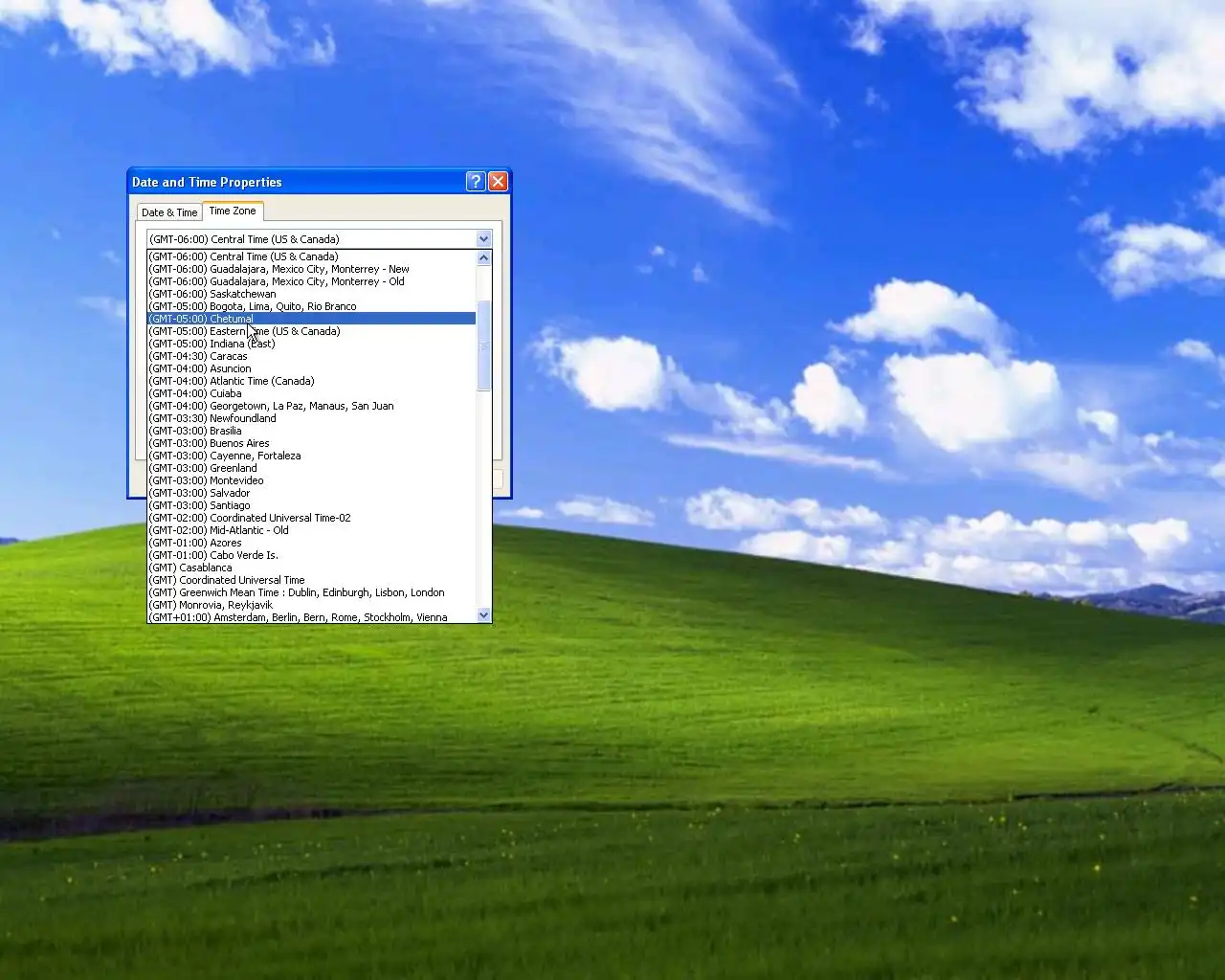Viewport: 1225px width, 980px height.
Task: Choose (GMT-03:00) Brasilia
Action: coord(311,431)
